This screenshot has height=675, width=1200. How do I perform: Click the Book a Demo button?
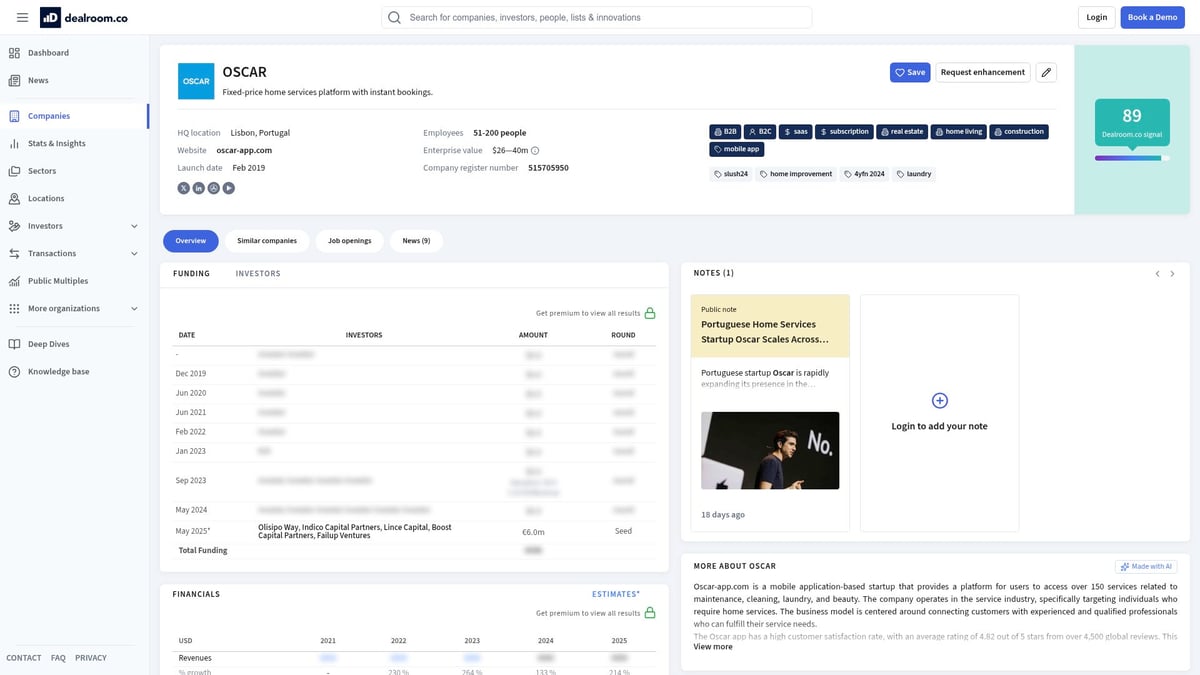click(x=1151, y=17)
